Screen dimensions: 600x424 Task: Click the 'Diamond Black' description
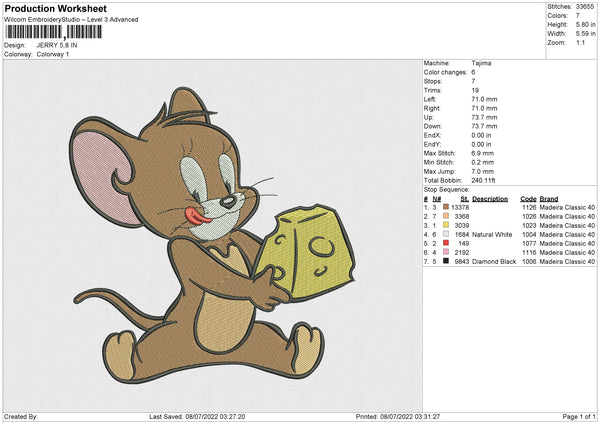(x=494, y=262)
